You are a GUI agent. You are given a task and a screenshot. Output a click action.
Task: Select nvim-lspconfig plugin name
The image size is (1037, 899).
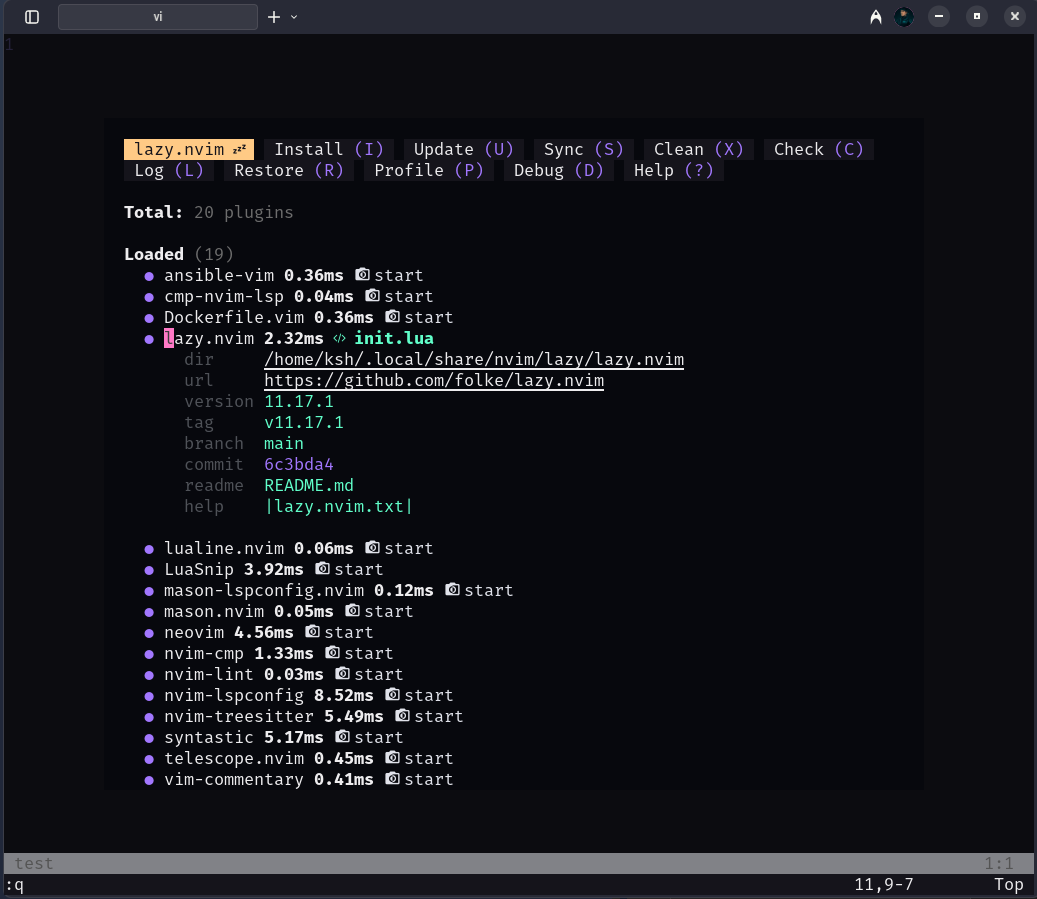click(234, 696)
